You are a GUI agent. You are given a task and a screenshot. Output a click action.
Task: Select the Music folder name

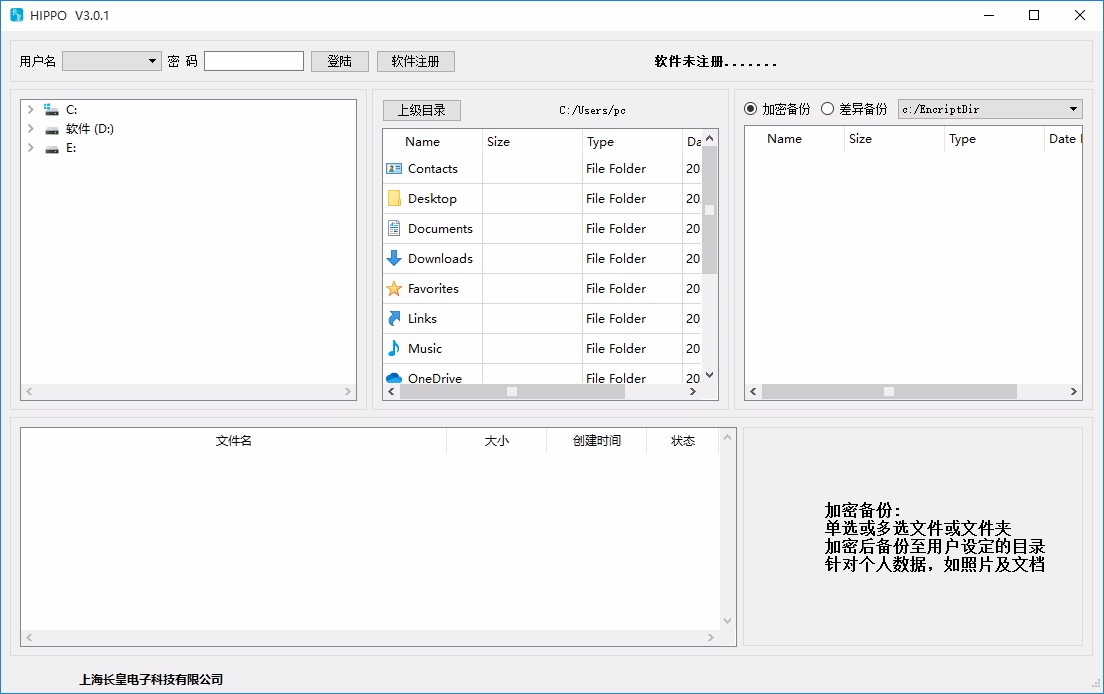point(425,348)
